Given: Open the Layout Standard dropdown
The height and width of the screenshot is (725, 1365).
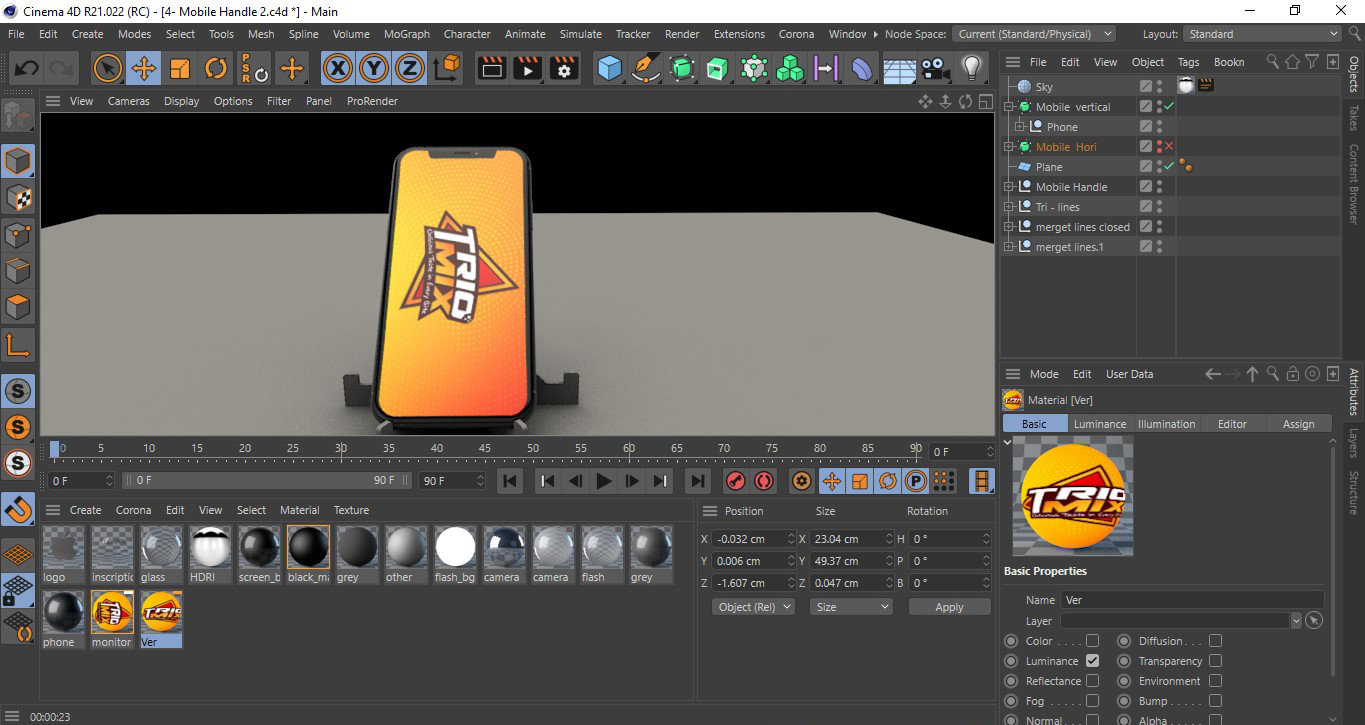Looking at the screenshot, I should coord(1262,34).
